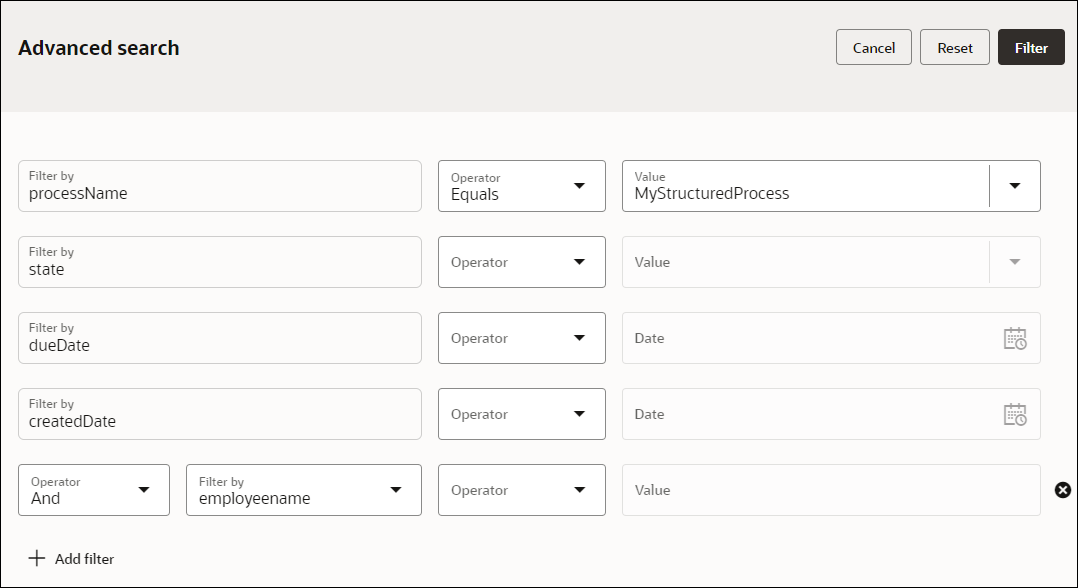Cancel the advanced search
Screen dimensions: 1078x588
tap(873, 48)
